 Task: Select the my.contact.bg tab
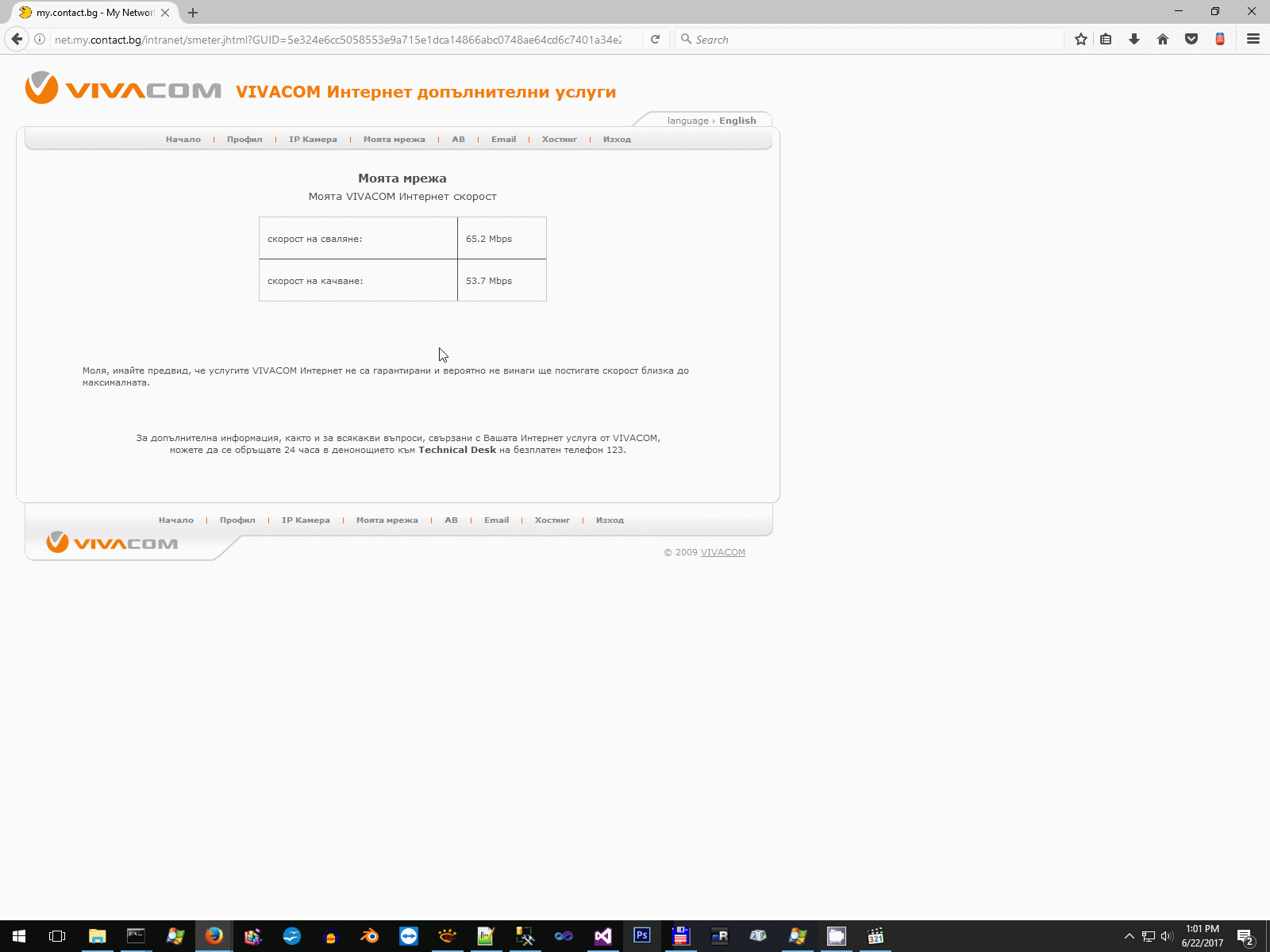pos(95,13)
